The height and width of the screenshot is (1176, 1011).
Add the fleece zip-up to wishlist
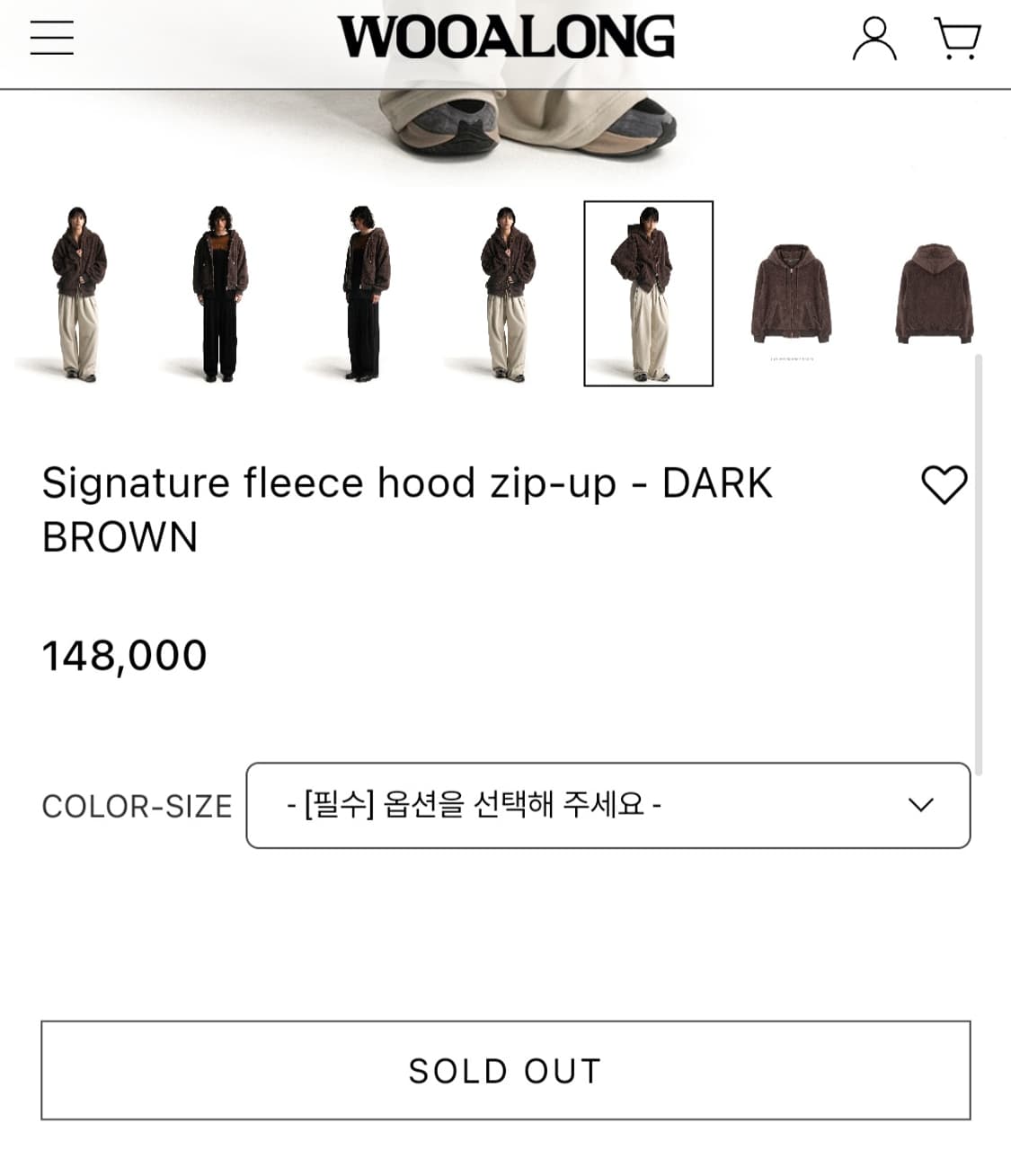pyautogui.click(x=944, y=485)
